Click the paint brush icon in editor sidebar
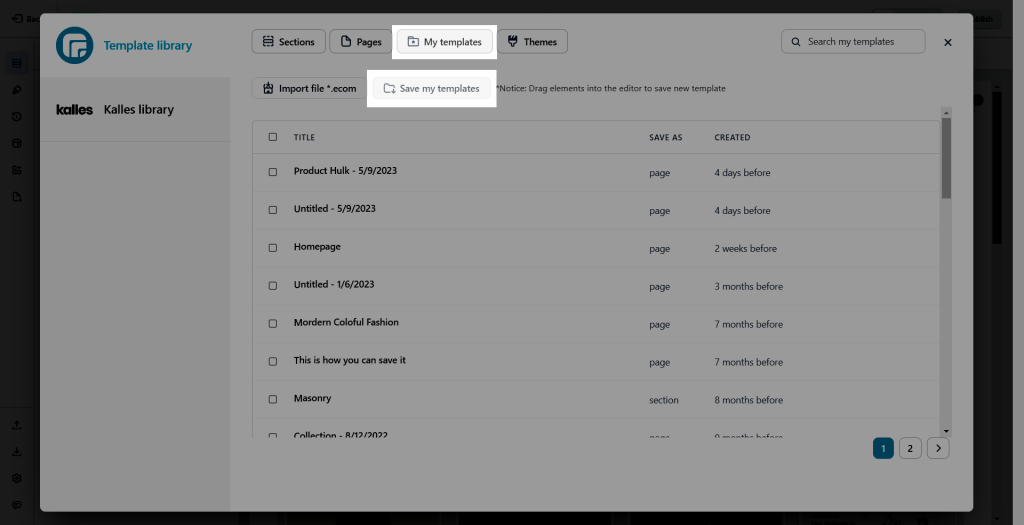This screenshot has height=525, width=1024. [x=17, y=89]
